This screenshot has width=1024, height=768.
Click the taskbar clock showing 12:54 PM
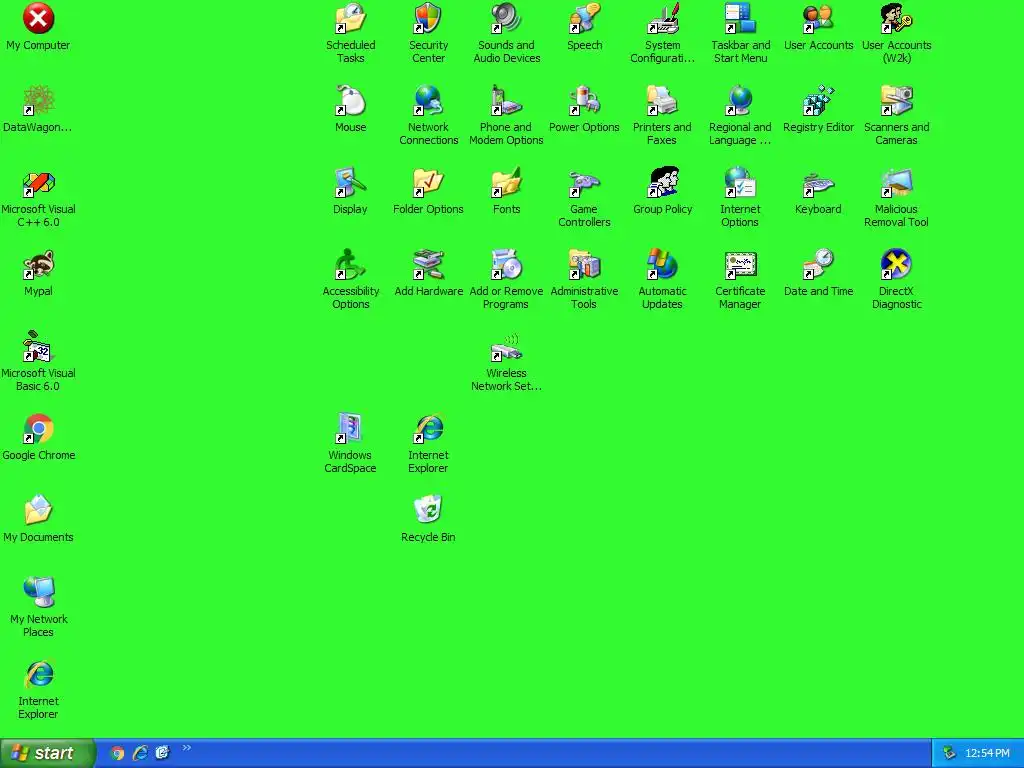click(x=987, y=753)
